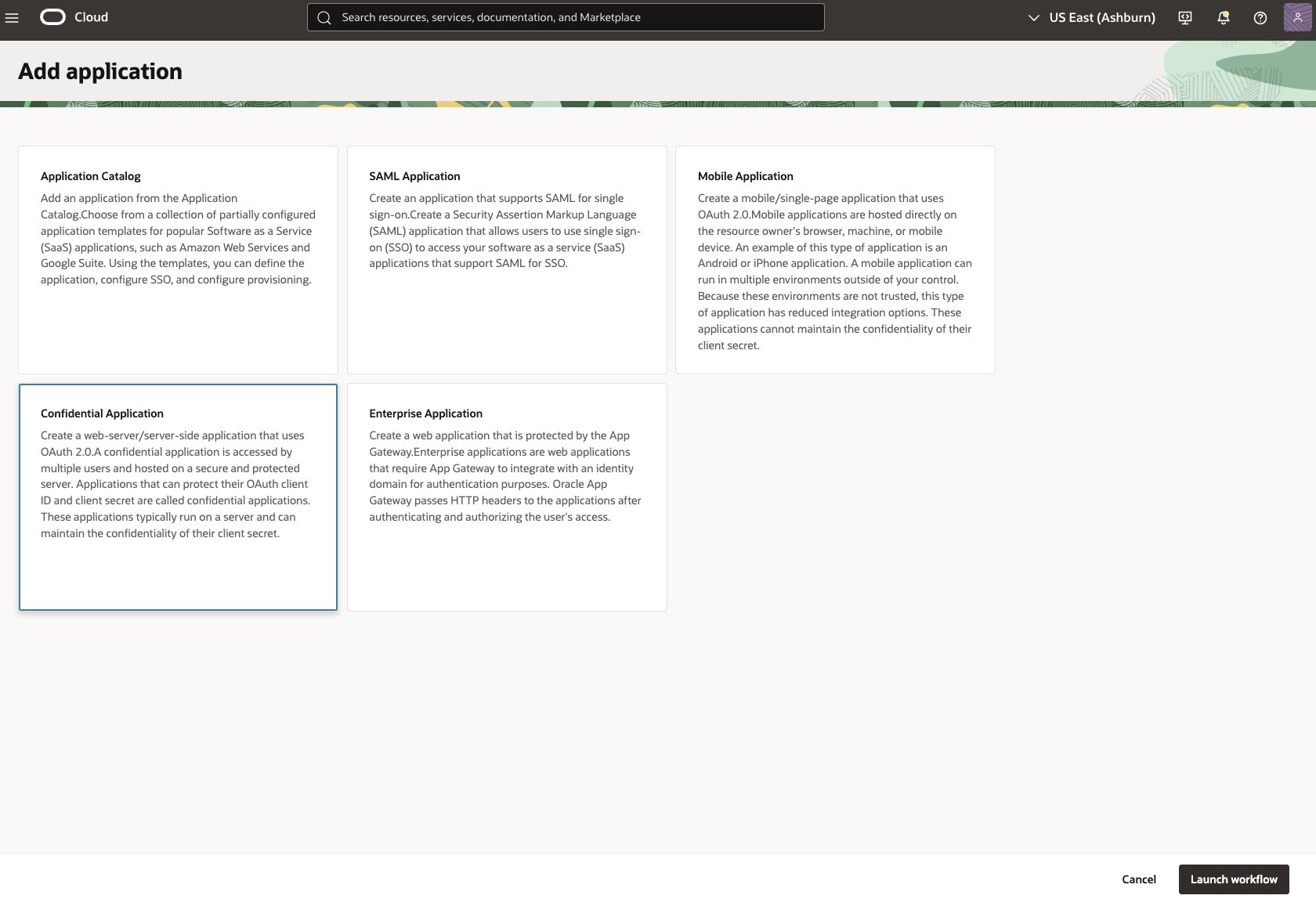Click the Confidential Application card title
Viewport: 1316px width, 899px height.
pos(102,413)
